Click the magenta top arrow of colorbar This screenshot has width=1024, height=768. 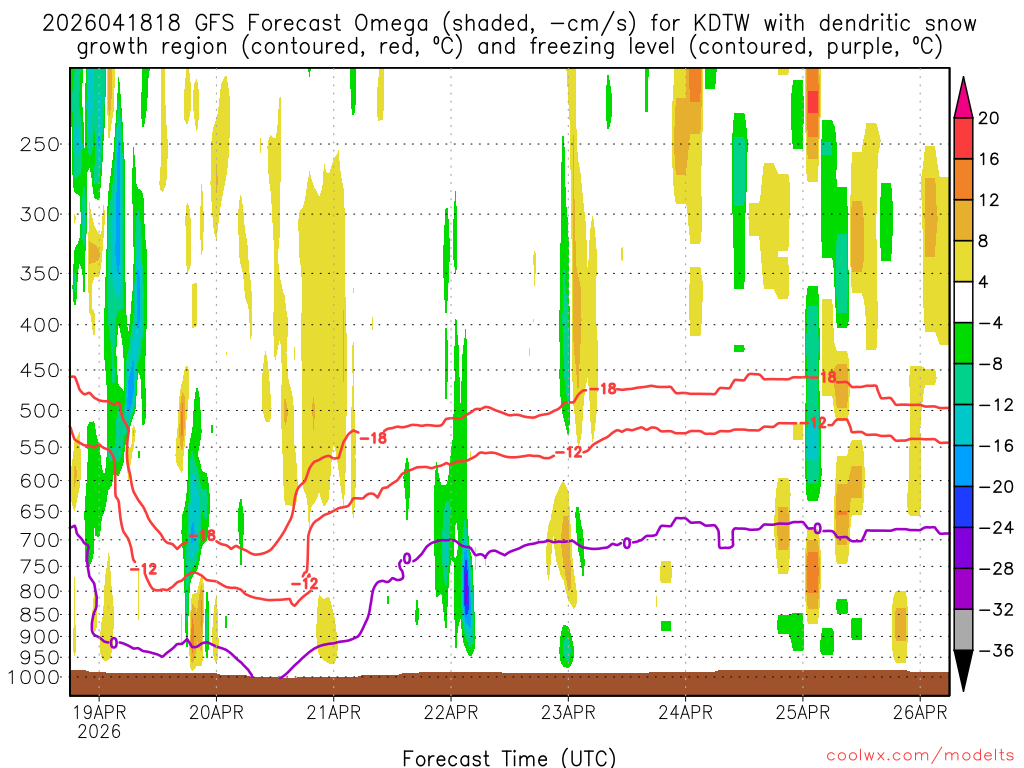coord(963,98)
